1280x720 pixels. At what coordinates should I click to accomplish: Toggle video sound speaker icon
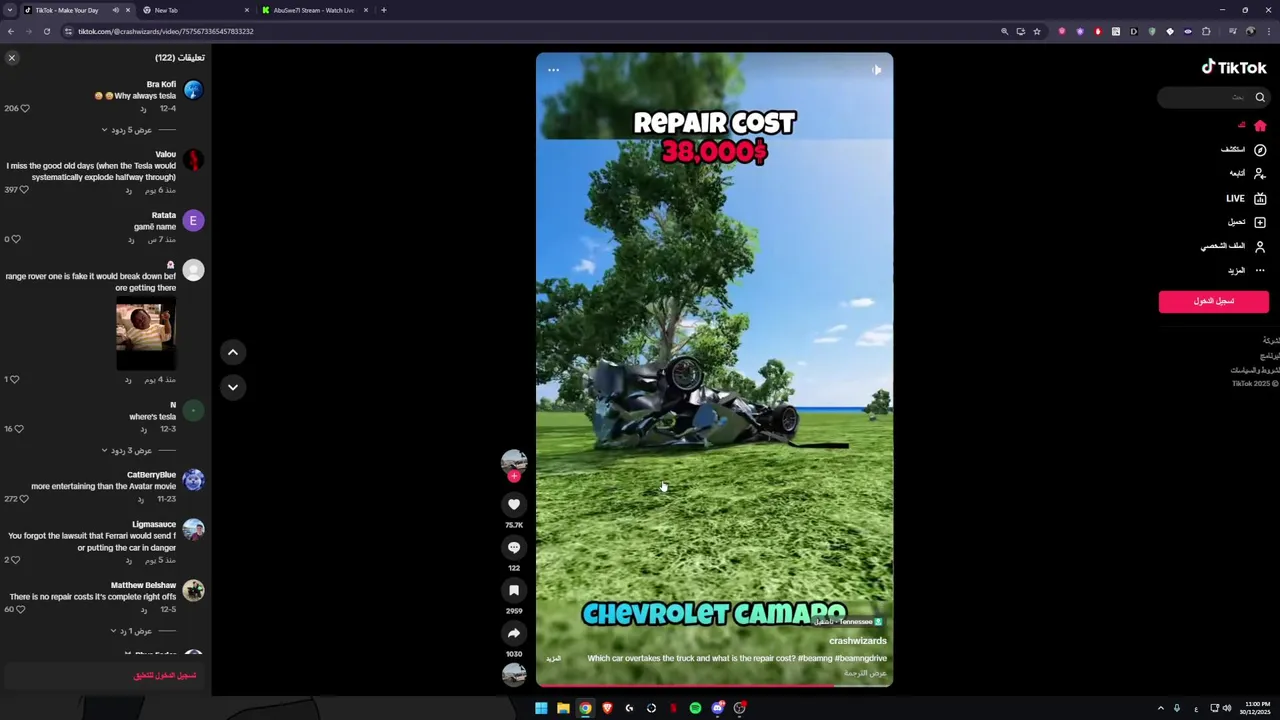876,70
